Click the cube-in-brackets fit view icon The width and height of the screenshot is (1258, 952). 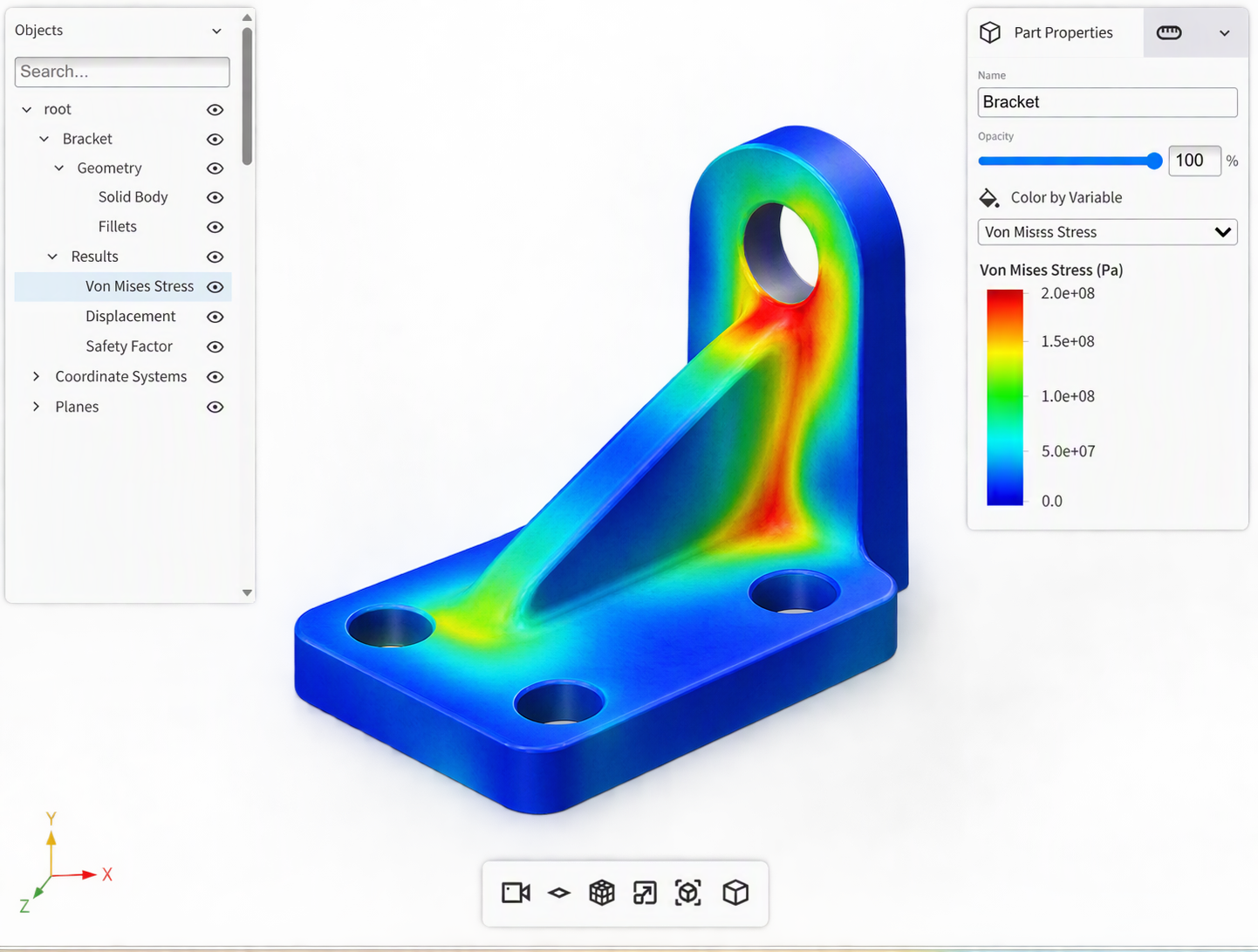point(688,893)
